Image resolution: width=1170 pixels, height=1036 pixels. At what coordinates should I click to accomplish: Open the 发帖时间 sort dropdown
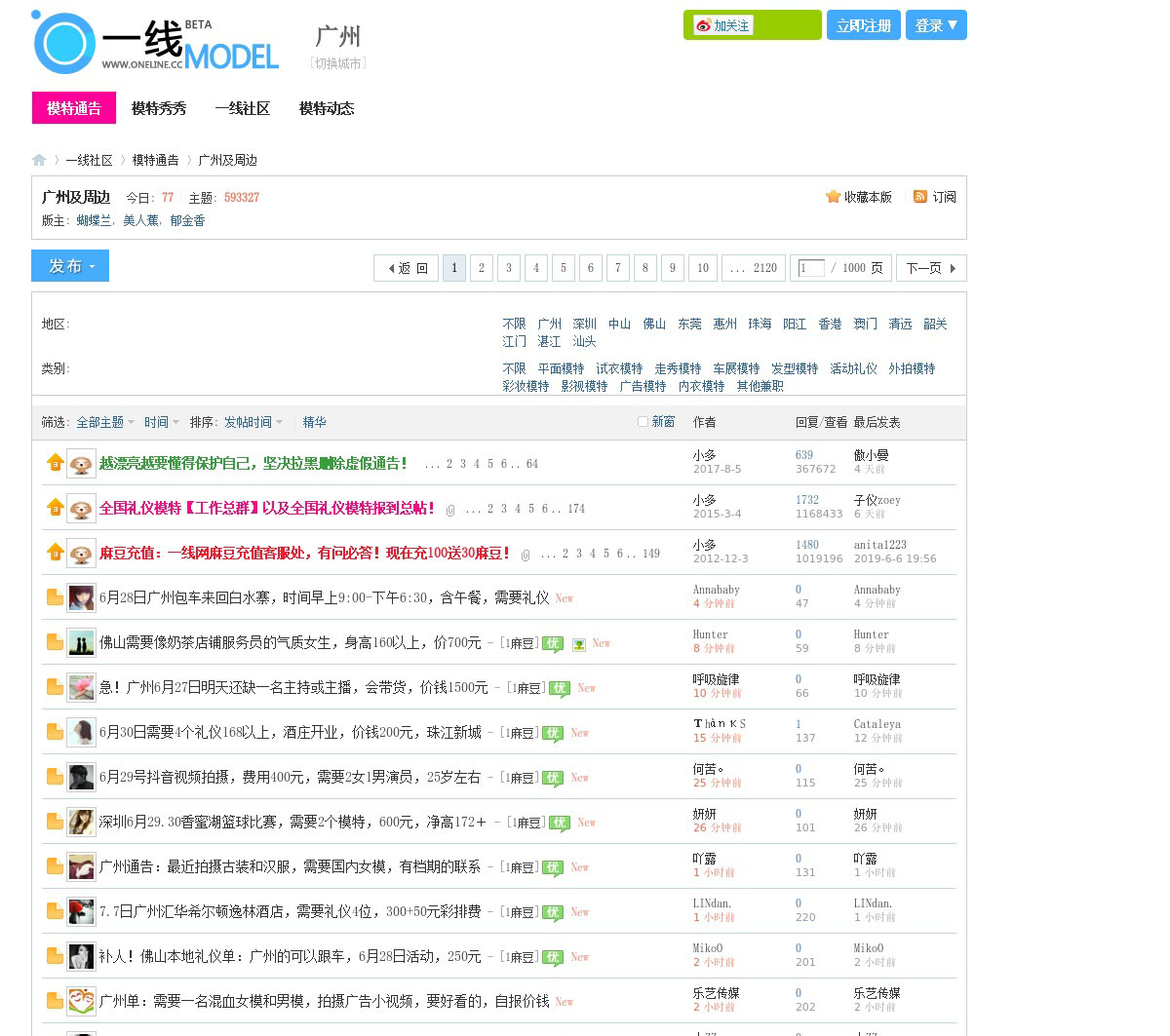click(x=253, y=422)
